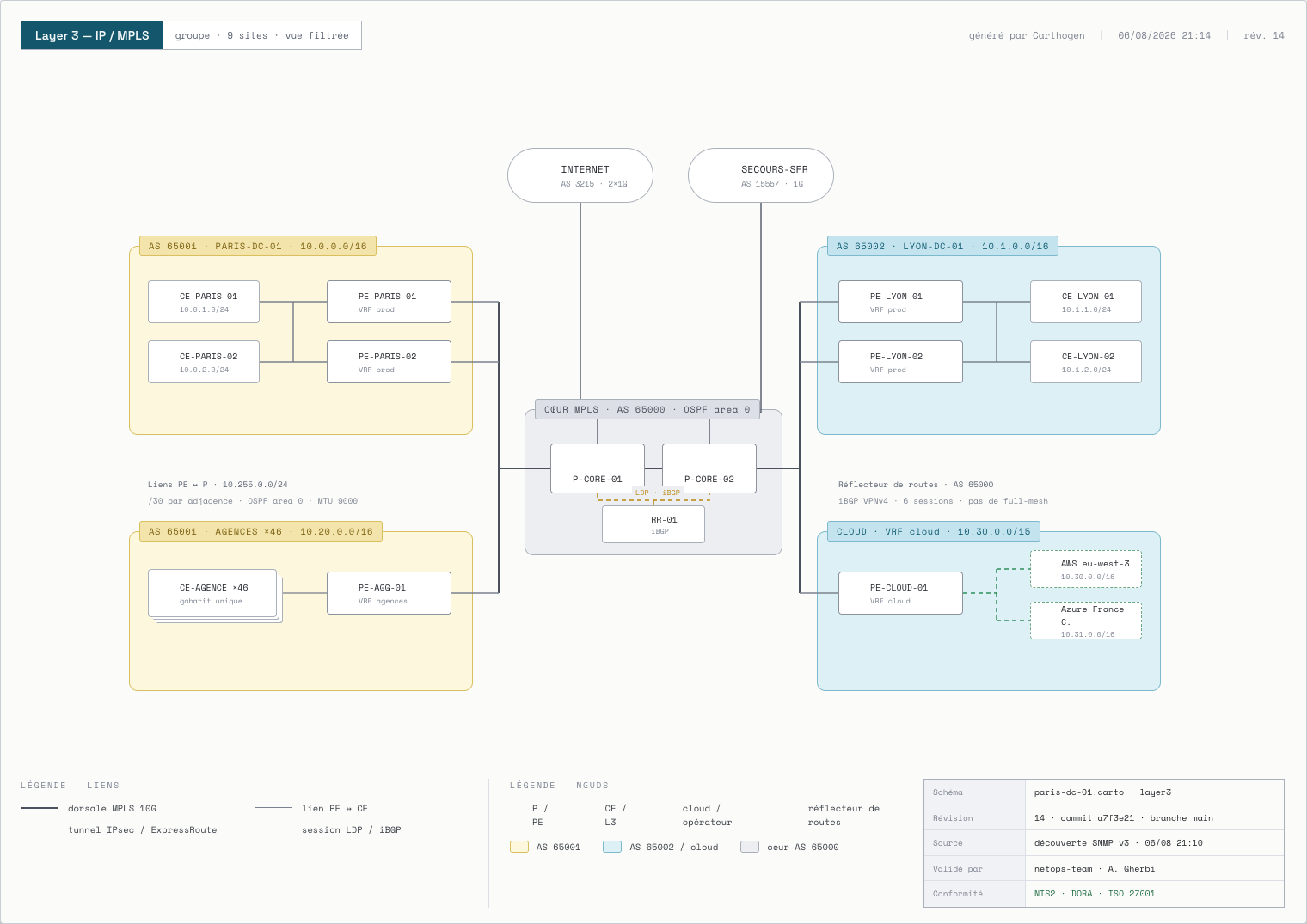
Task: Click the NIS2 conformité link
Action: [x=1045, y=894]
